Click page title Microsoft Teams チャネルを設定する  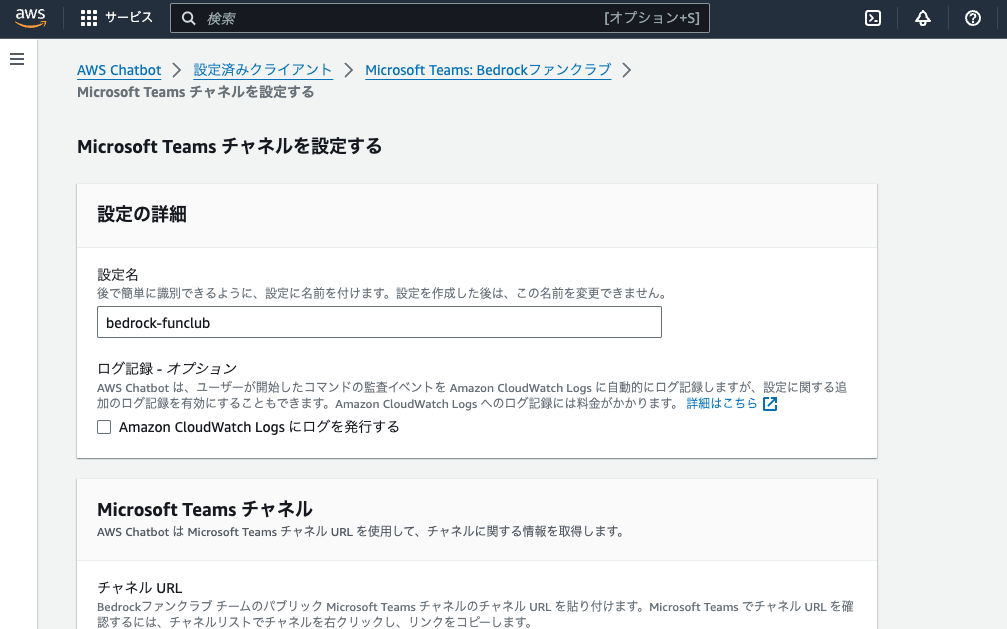click(229, 147)
